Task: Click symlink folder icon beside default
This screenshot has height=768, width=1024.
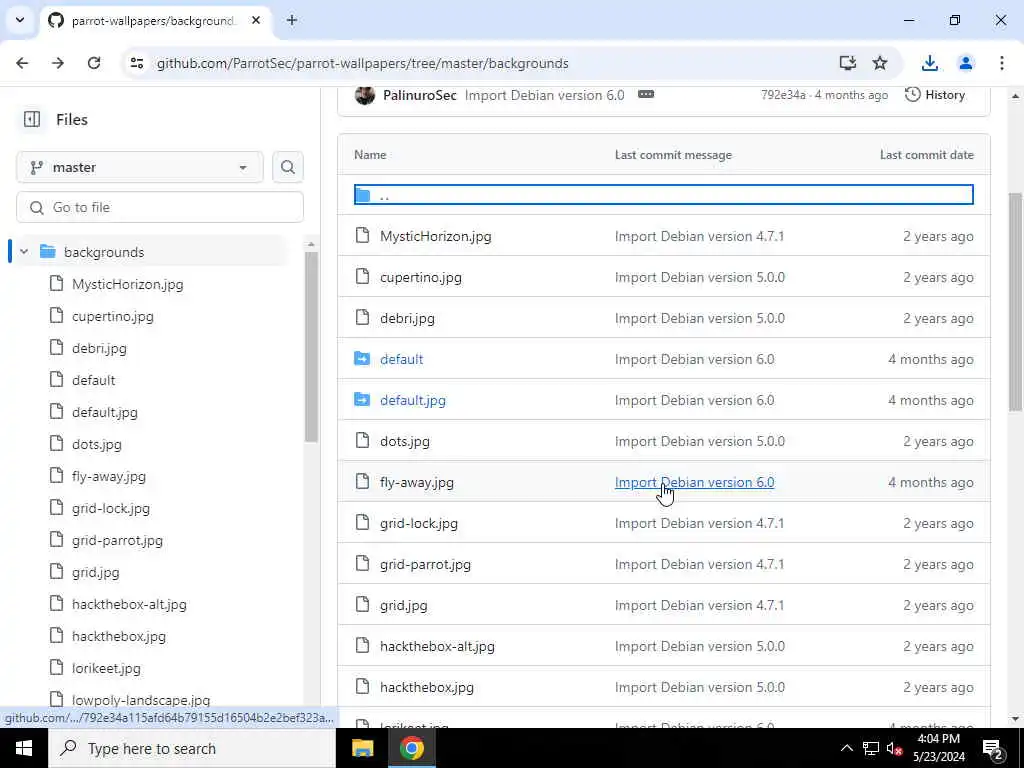Action: [x=362, y=359]
